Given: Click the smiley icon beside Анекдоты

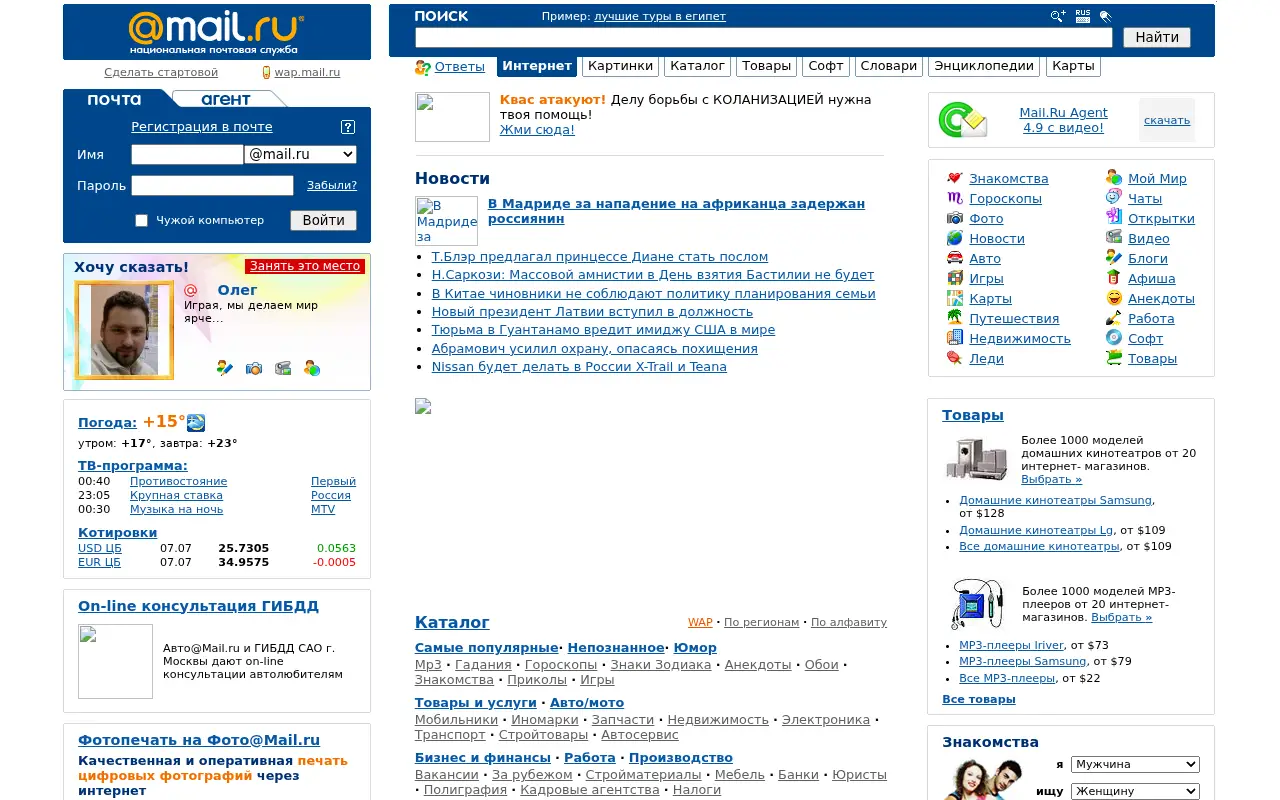Looking at the screenshot, I should [1114, 298].
